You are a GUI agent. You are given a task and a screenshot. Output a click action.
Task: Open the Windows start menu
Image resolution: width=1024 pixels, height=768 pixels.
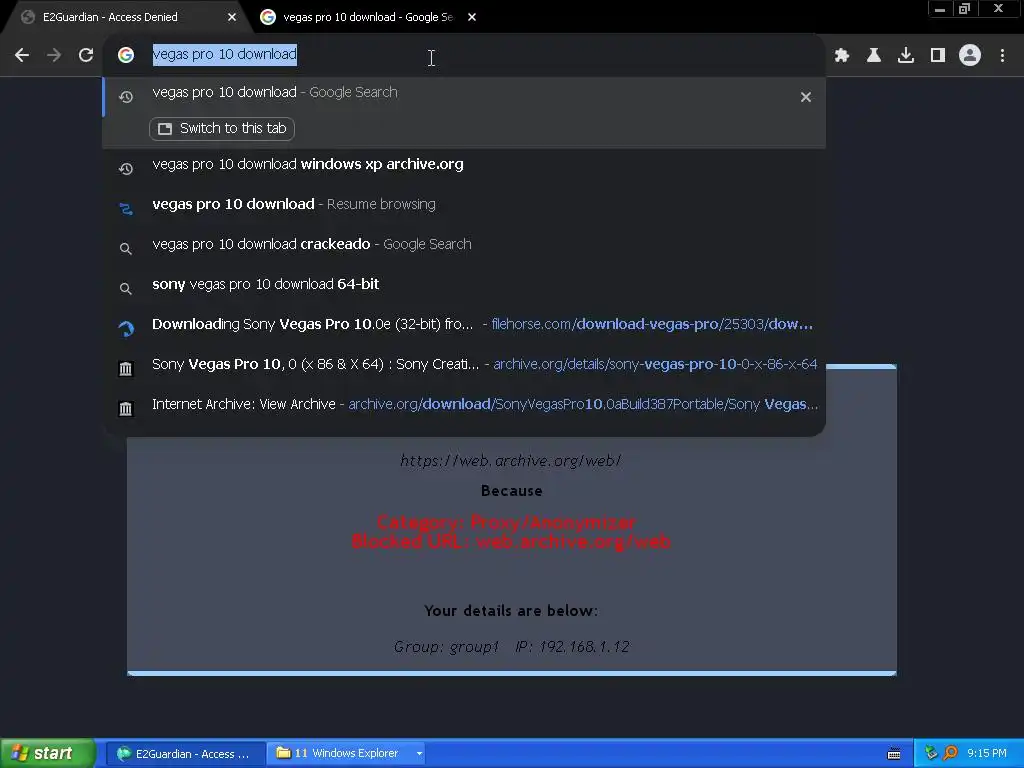pyautogui.click(x=48, y=754)
